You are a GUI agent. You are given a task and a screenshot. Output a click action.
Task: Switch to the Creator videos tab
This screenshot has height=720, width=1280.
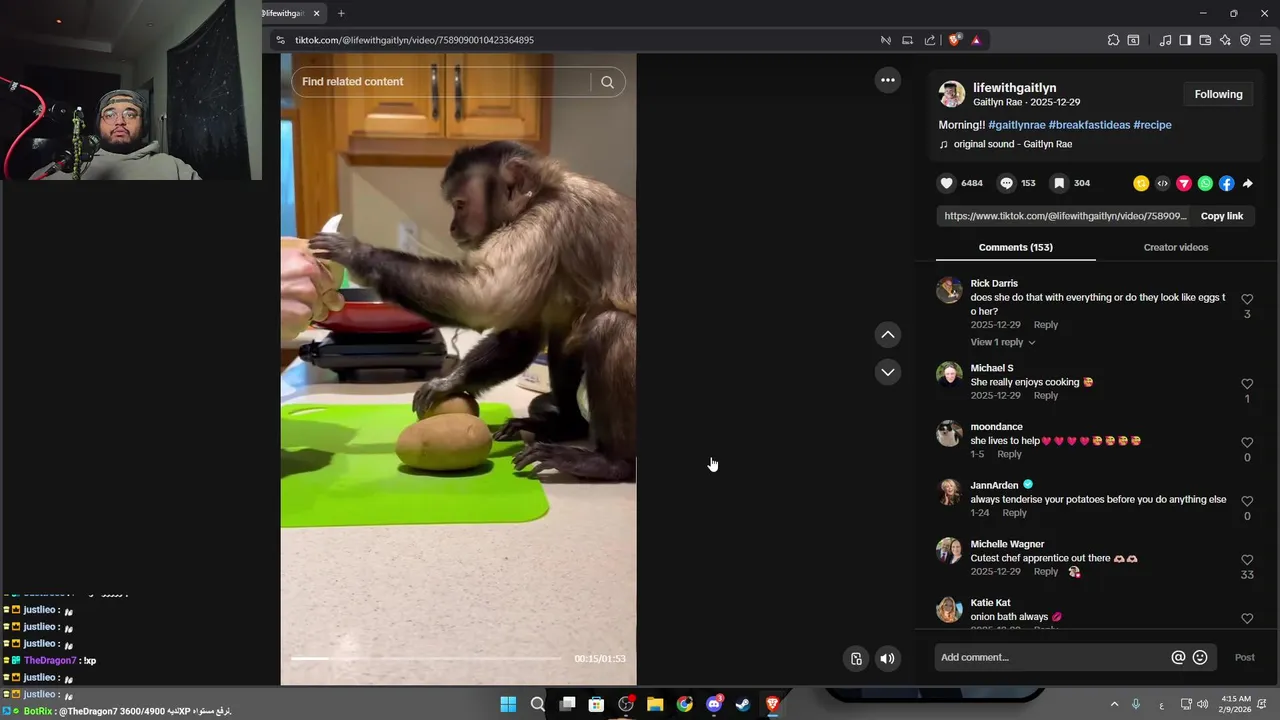tap(1175, 247)
